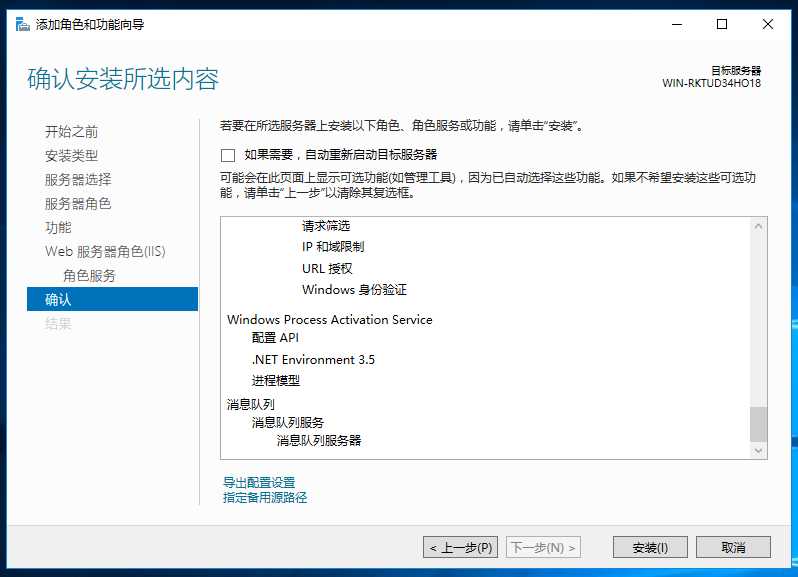Select the 消息队列服务器 entry
798x577 pixels.
[319, 441]
